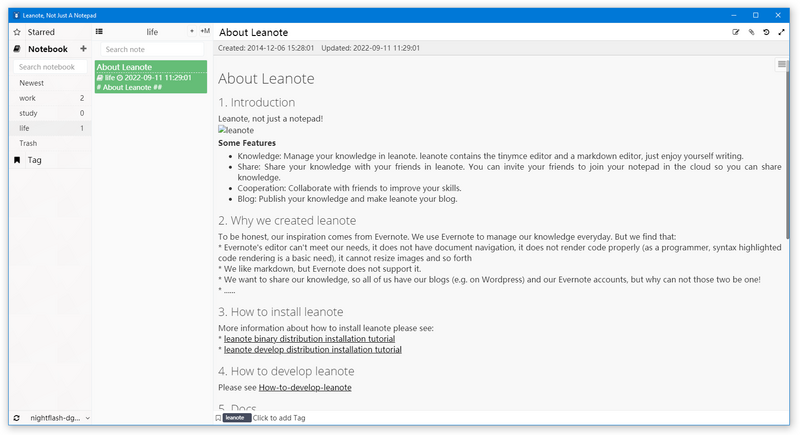800x435 pixels.
Task: Select the life notebook in sidebar
Action: tap(50, 128)
